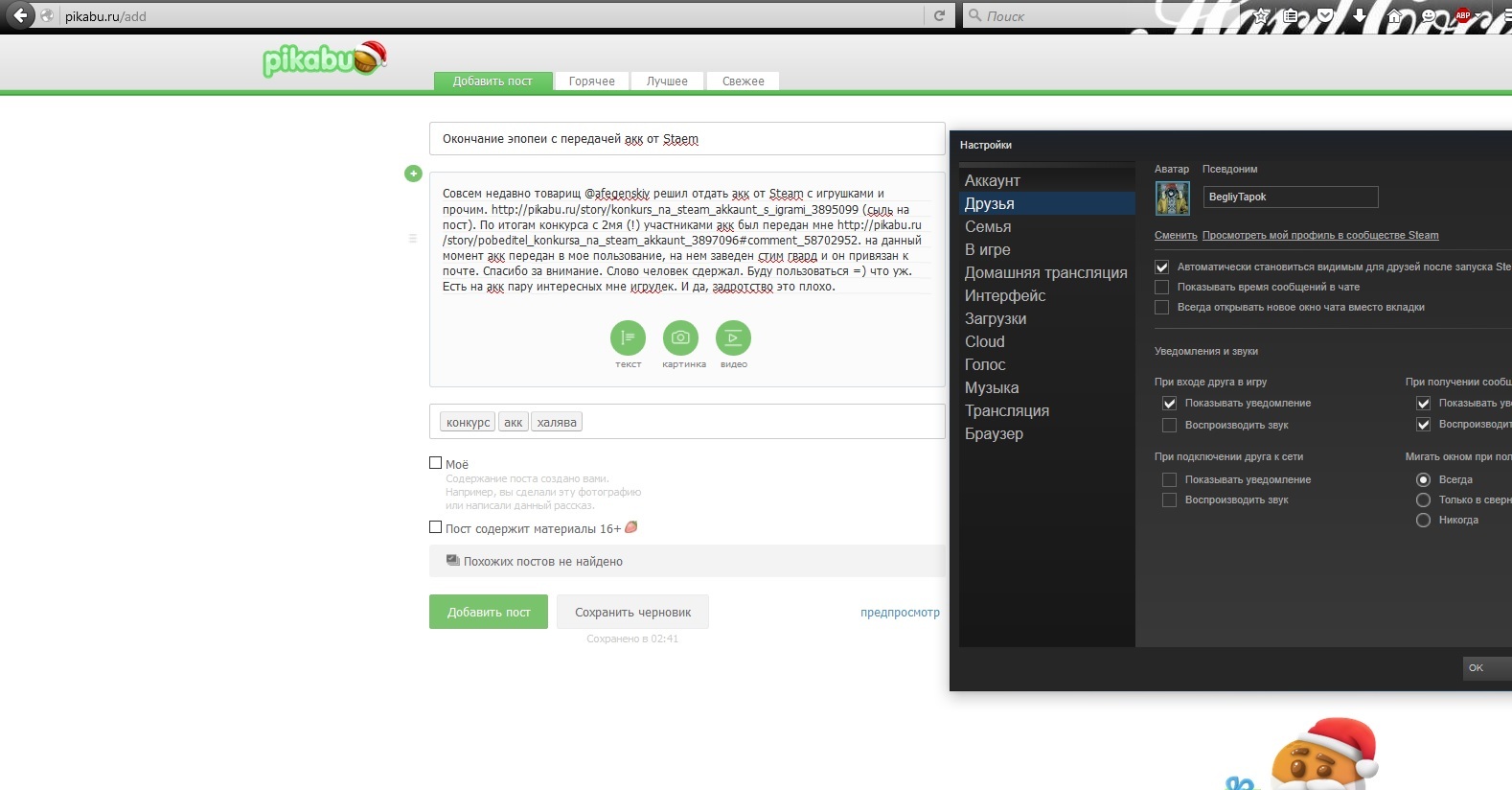Image resolution: width=1512 pixels, height=790 pixels.
Task: Select "Загрузки" in Steam settings list
Action: click(996, 318)
